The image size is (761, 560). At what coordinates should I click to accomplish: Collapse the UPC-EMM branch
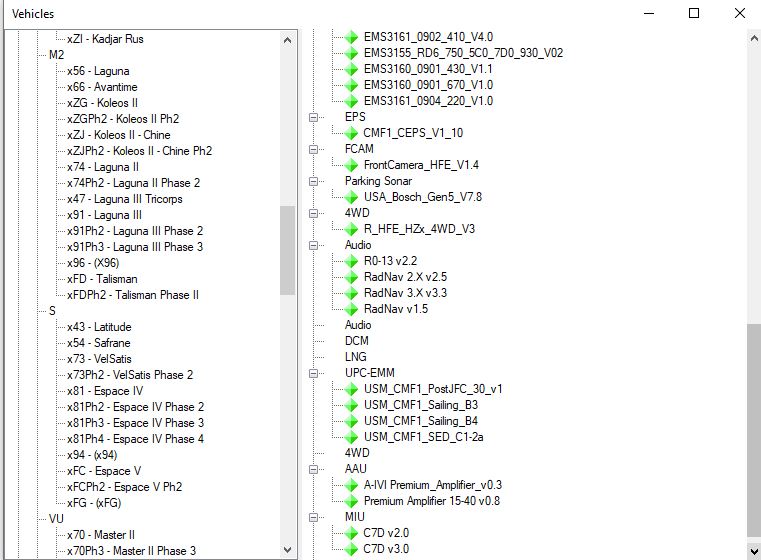[314, 373]
